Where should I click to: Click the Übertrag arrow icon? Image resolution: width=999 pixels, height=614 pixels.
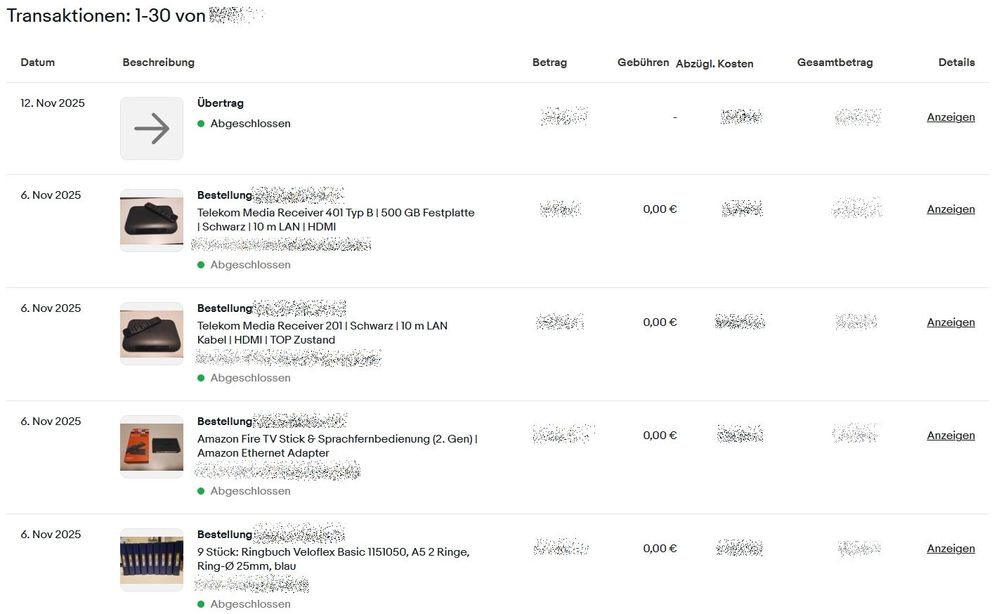tap(152, 128)
